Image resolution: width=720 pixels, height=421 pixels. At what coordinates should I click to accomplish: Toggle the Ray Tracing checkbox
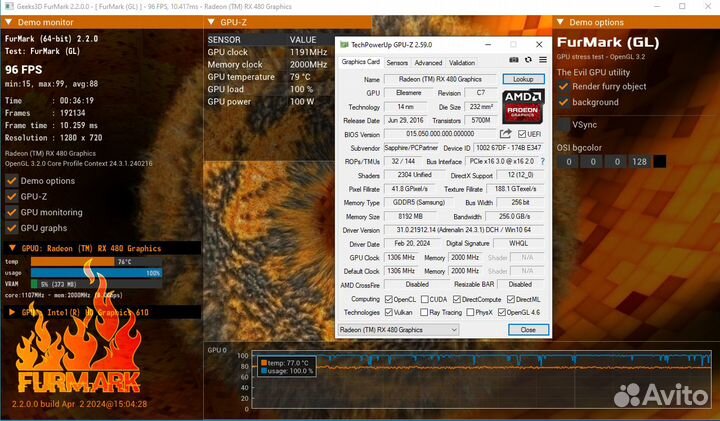pyautogui.click(x=424, y=312)
